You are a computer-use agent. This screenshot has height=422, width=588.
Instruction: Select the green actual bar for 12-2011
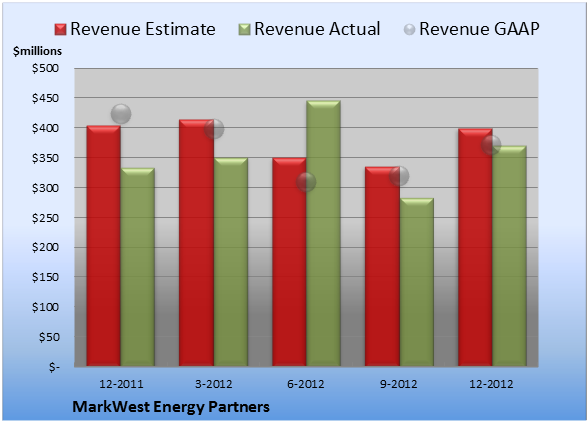138,267
